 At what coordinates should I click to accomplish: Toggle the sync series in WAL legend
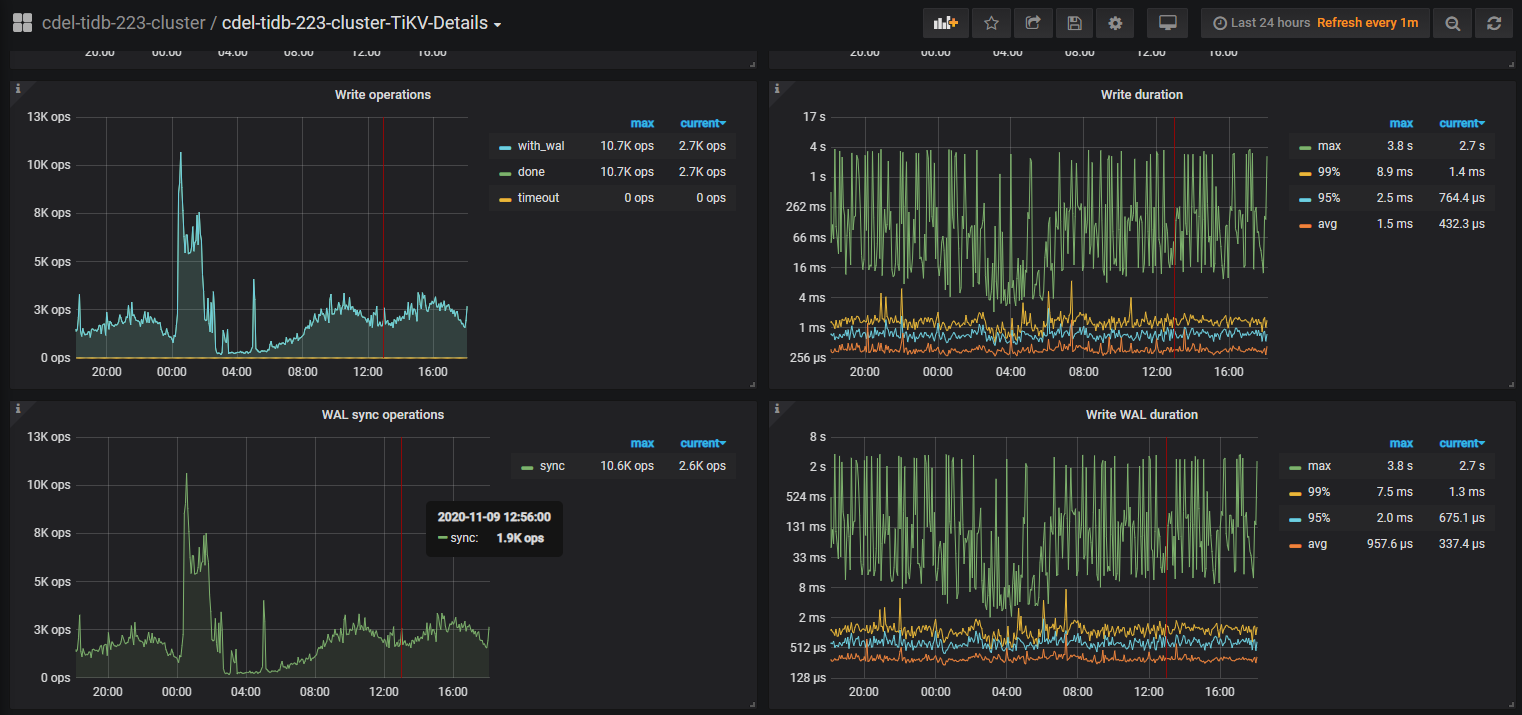click(551, 466)
